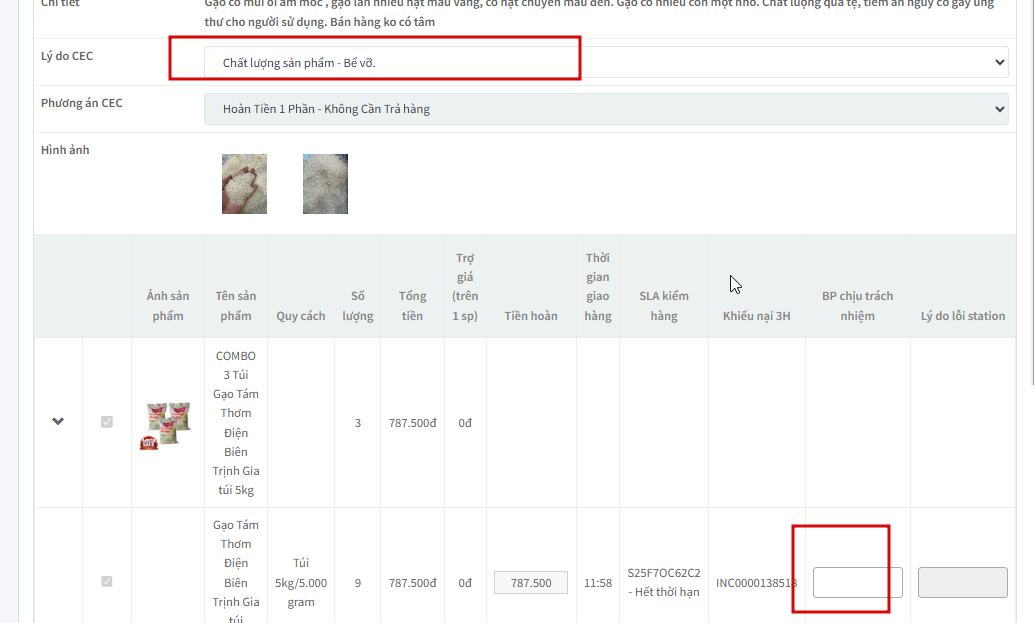Screen dimensions: 1035x623
Task: Open the Phương án CEC dropdown
Action: point(606,109)
